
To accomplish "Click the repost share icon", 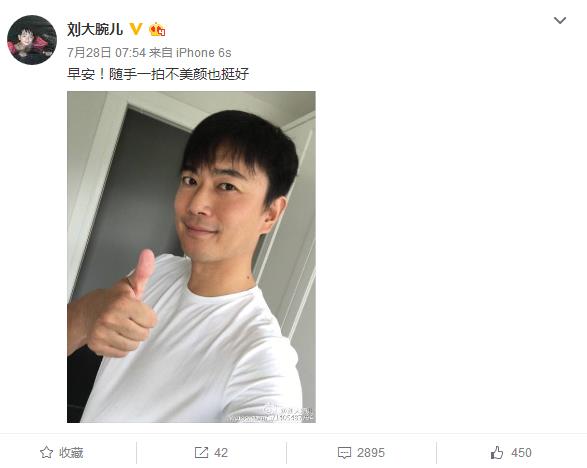I will tap(201, 453).
